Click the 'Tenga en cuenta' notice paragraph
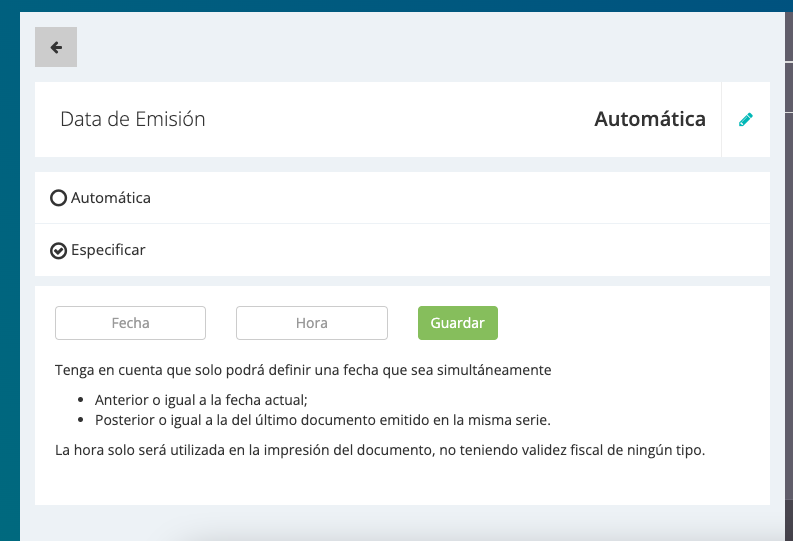The image size is (793, 541). [x=303, y=370]
